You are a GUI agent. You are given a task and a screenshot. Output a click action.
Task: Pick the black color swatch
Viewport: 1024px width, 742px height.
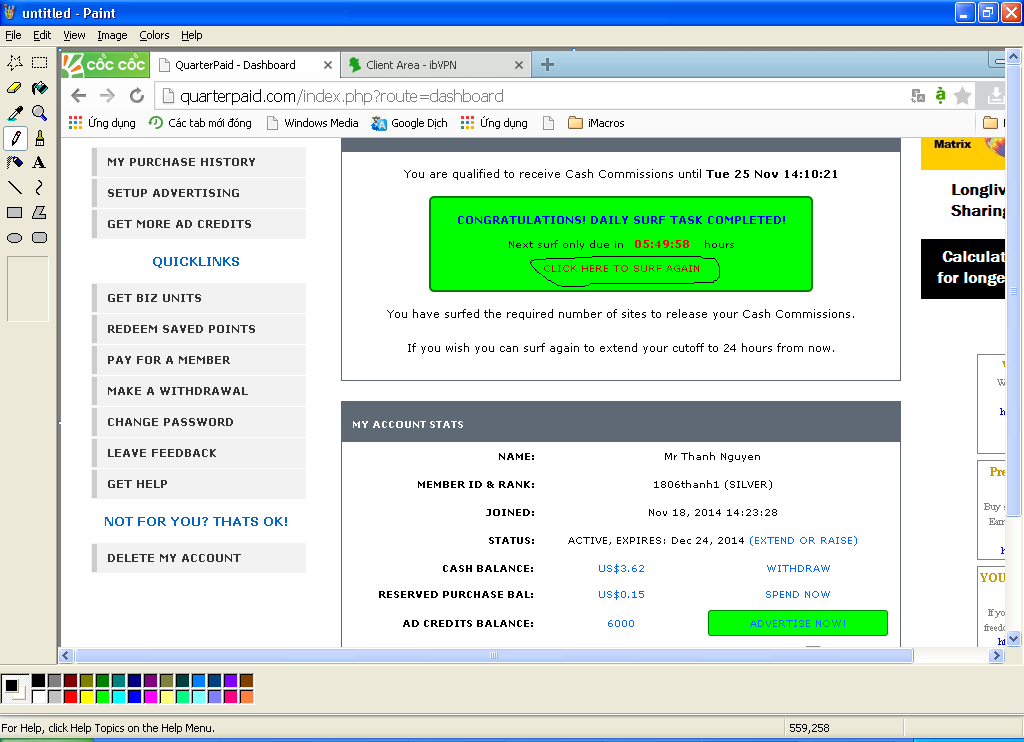(x=39, y=681)
